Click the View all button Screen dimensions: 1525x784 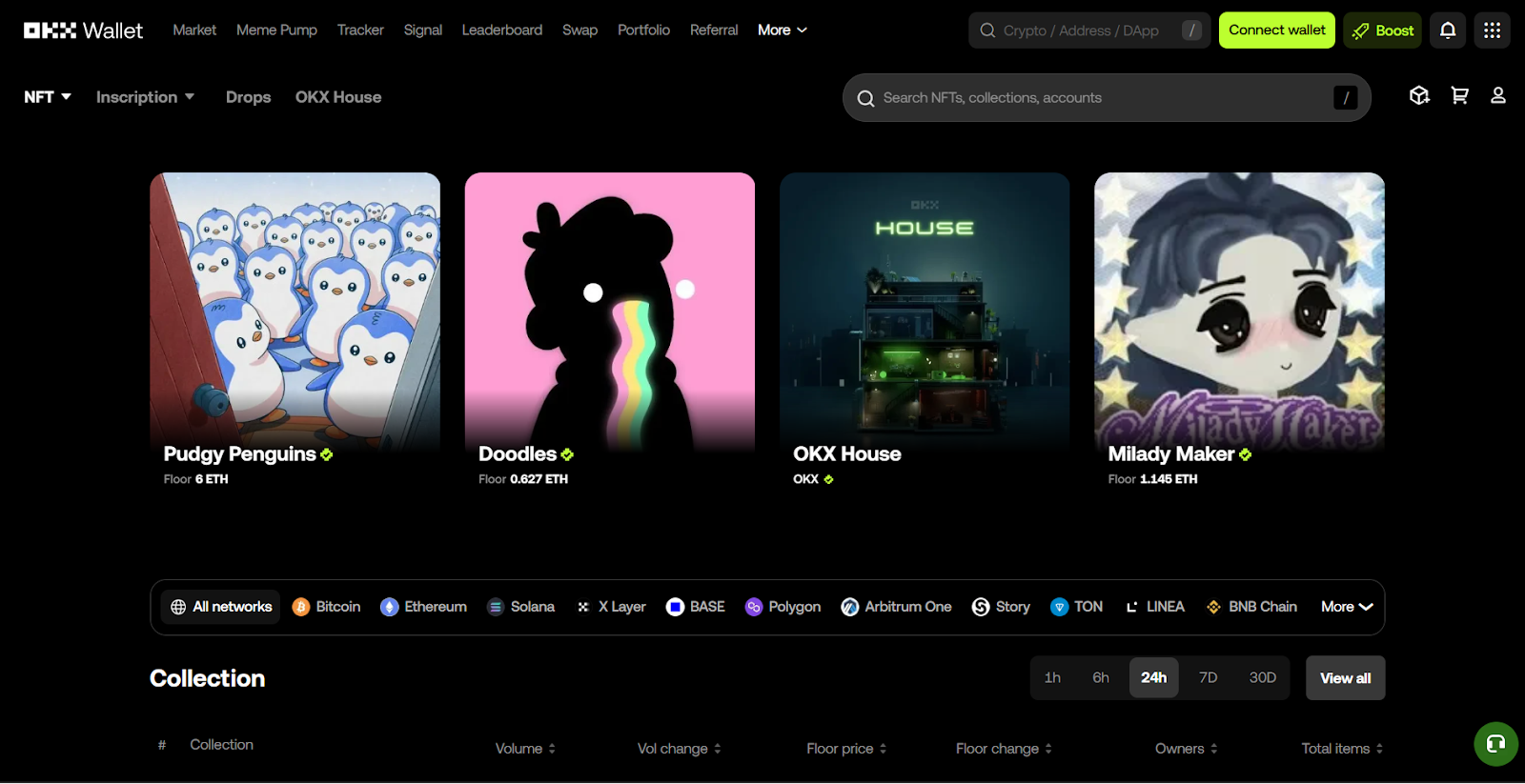tap(1345, 678)
